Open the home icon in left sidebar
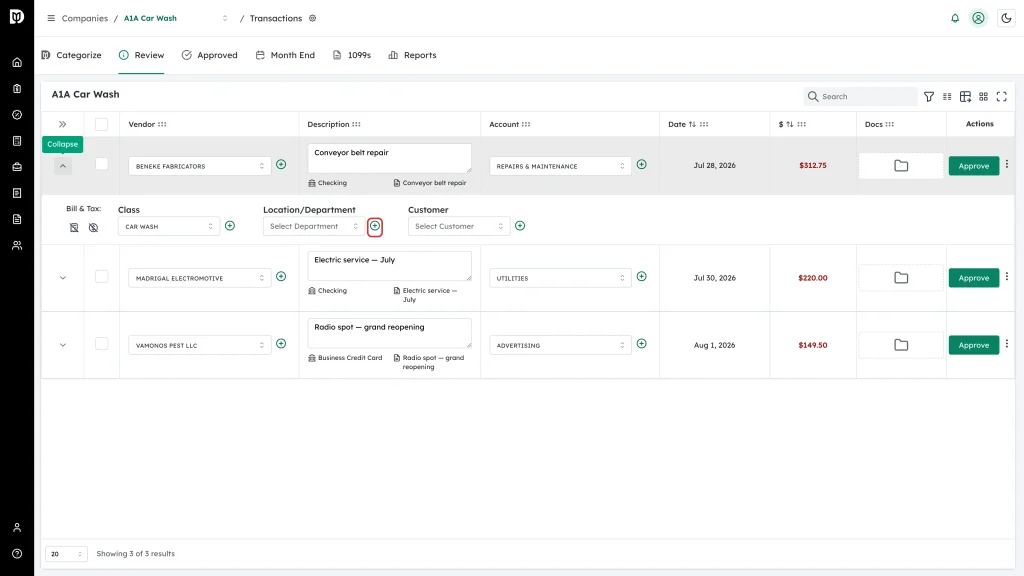Image resolution: width=1024 pixels, height=576 pixels. 17,63
